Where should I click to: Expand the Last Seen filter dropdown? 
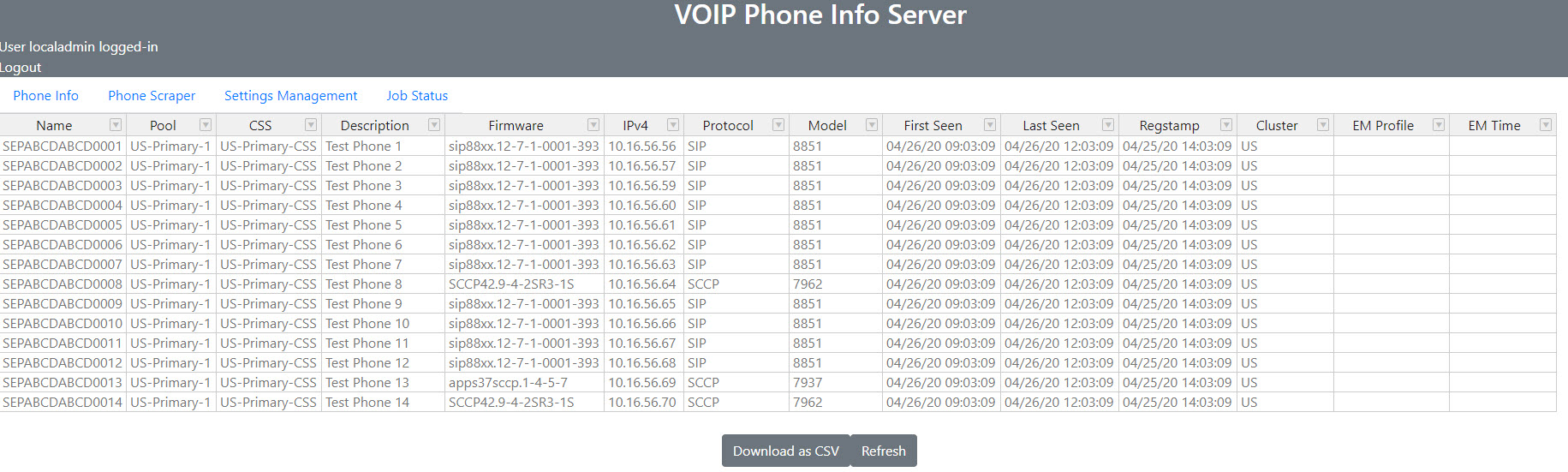[1108, 125]
